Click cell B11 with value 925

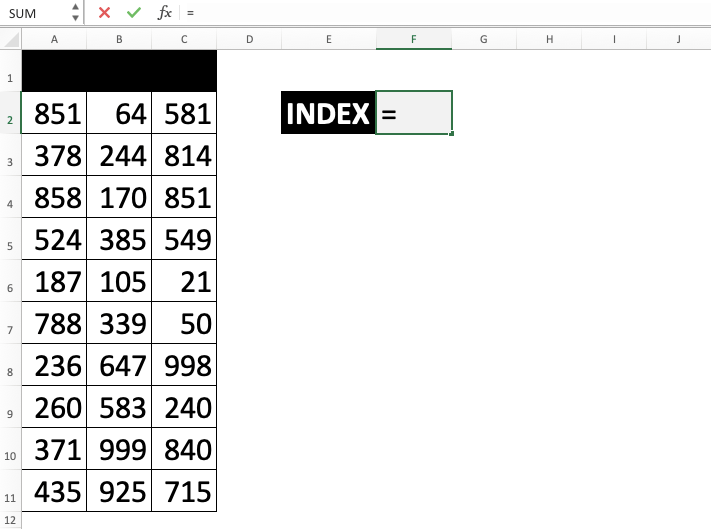[x=119, y=491]
